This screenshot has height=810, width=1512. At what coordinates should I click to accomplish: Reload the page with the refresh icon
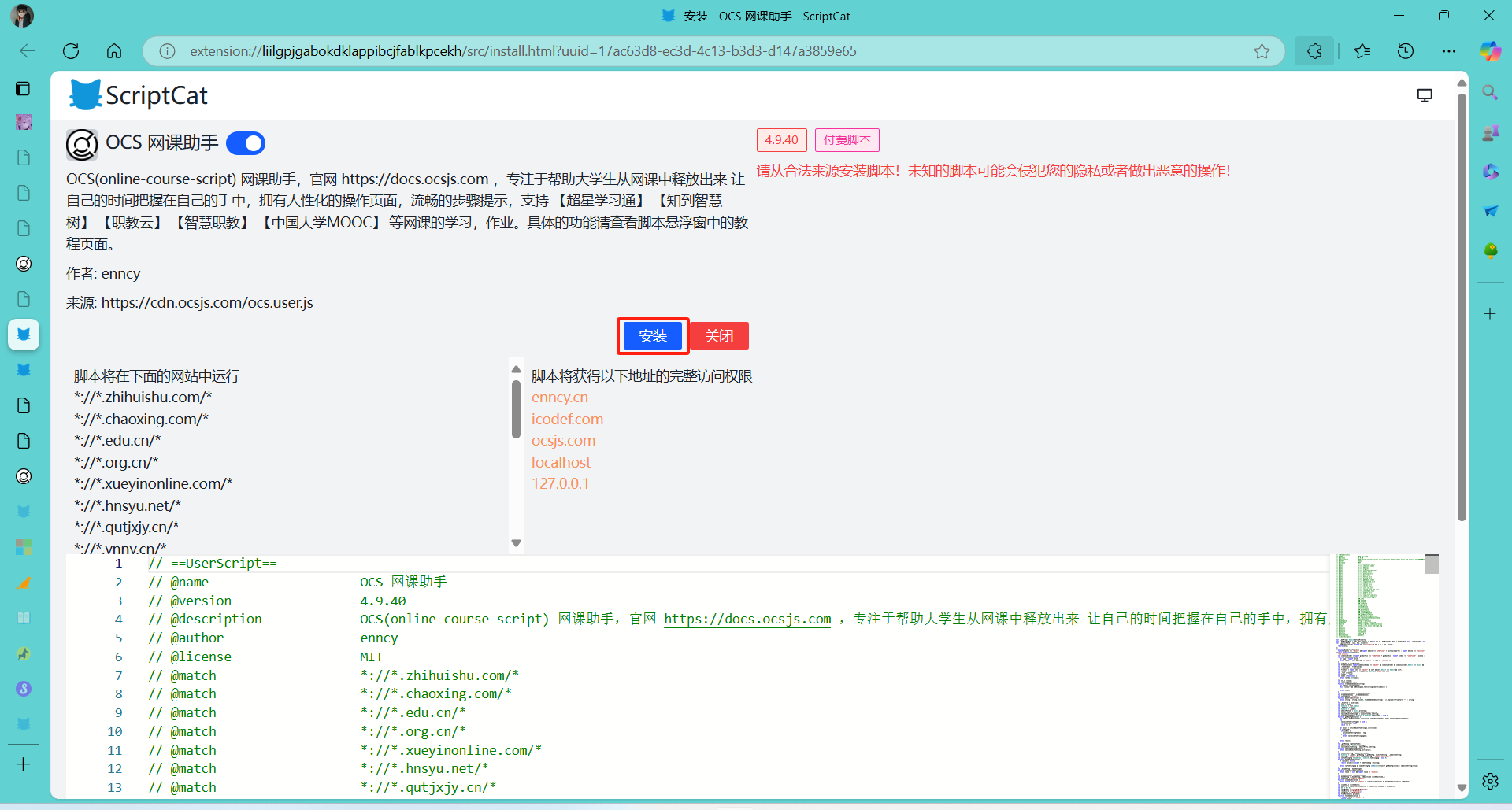coord(71,51)
